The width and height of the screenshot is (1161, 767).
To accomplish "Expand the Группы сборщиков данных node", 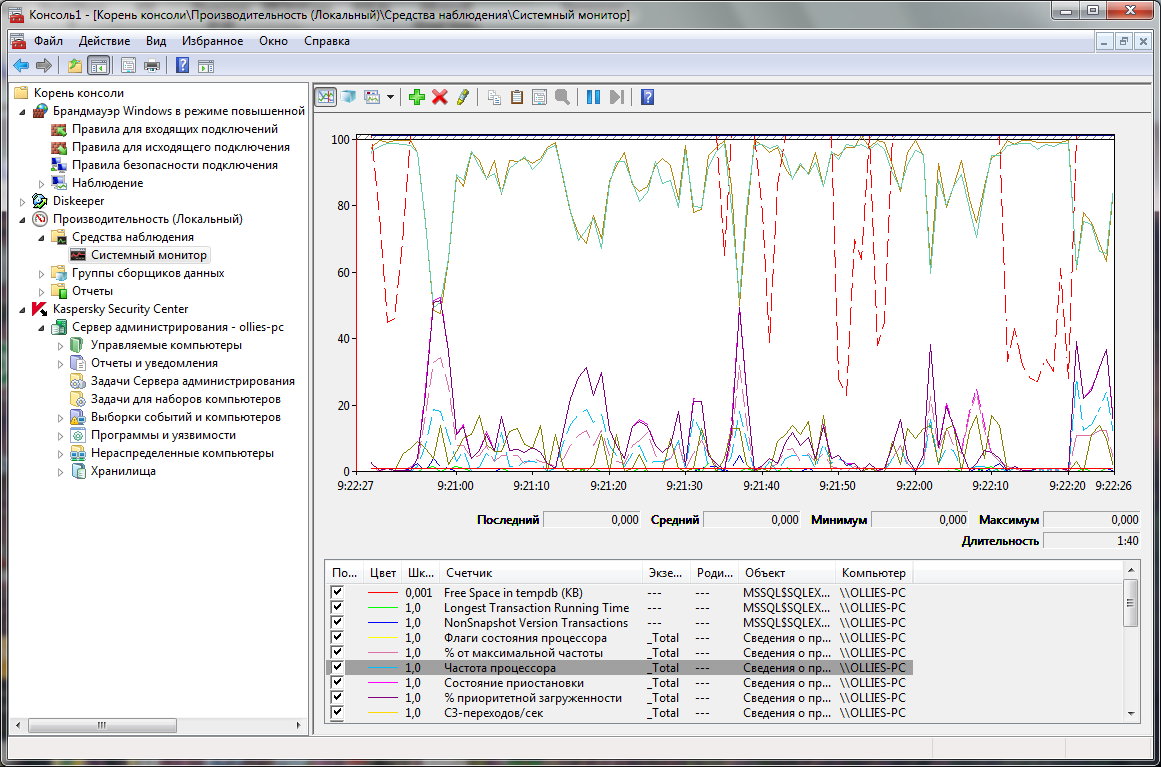I will click(x=42, y=273).
